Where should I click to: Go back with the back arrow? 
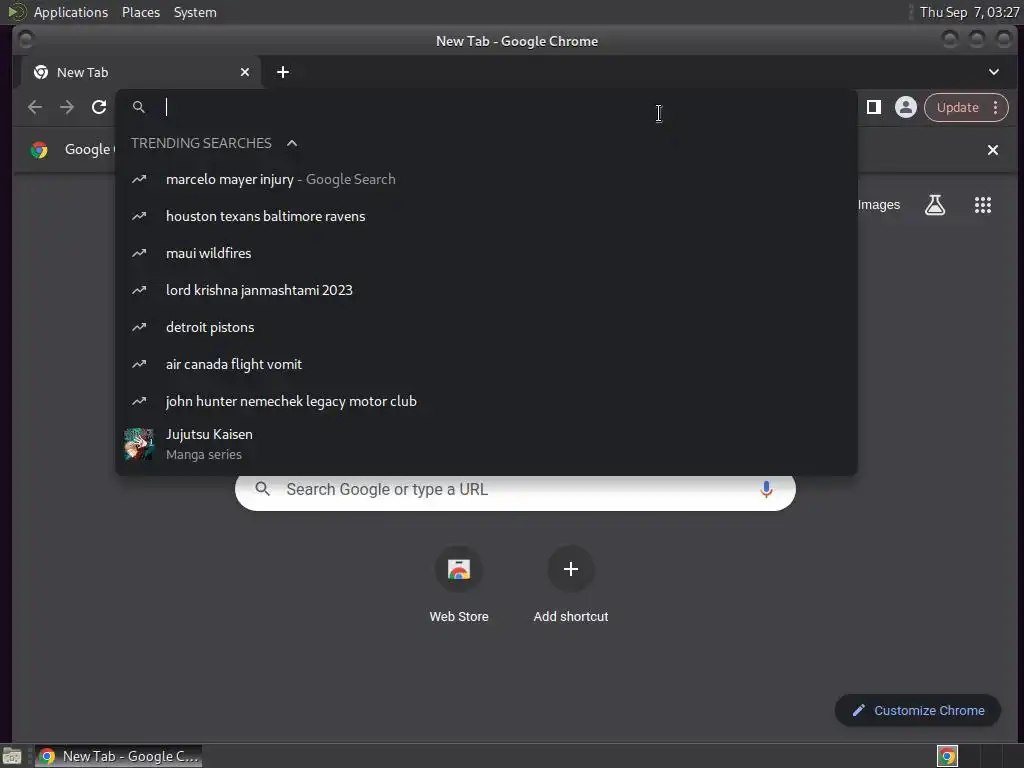coord(35,107)
